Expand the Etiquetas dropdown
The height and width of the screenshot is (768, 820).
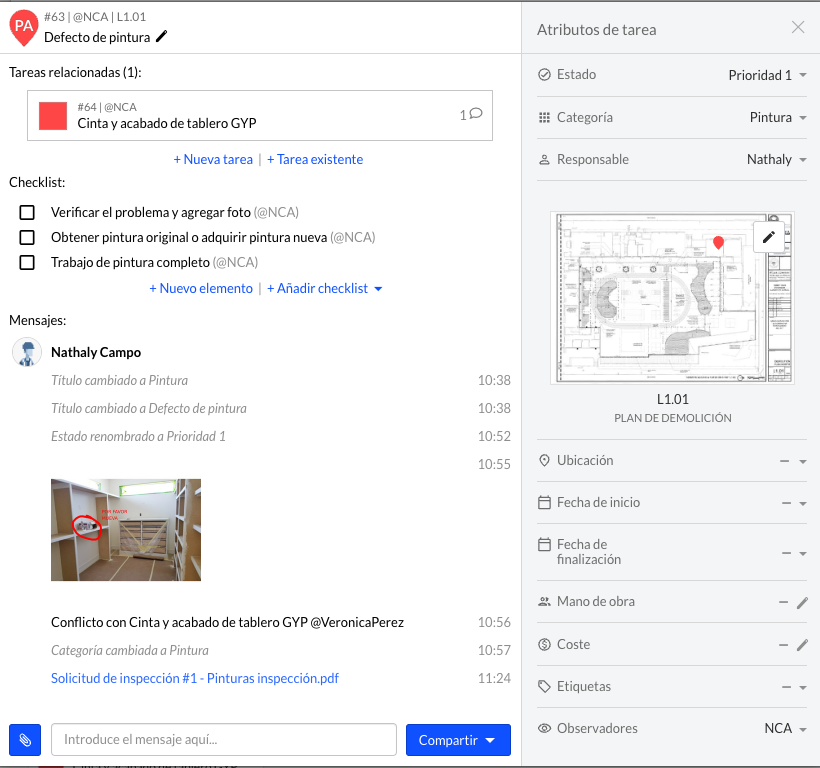[x=803, y=687]
